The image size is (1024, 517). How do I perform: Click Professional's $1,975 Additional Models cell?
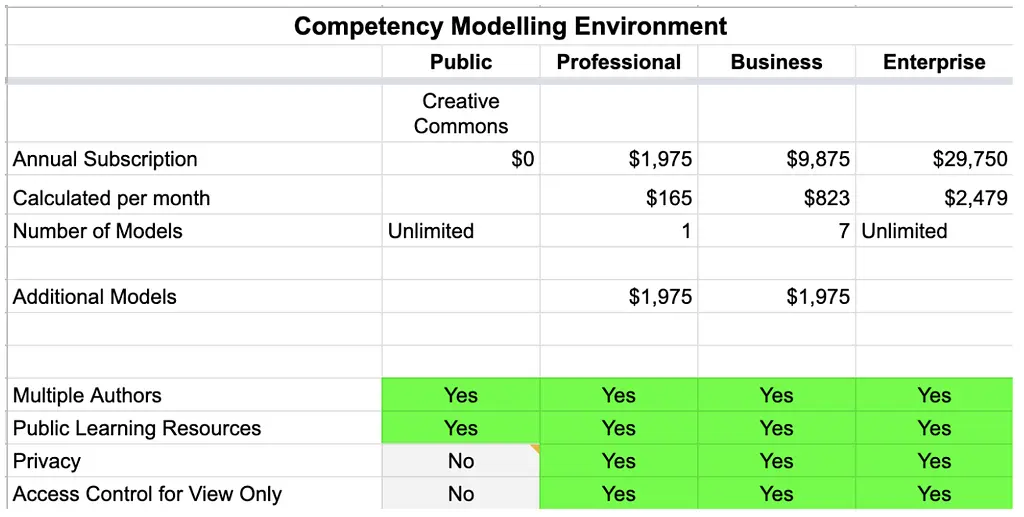coord(618,296)
